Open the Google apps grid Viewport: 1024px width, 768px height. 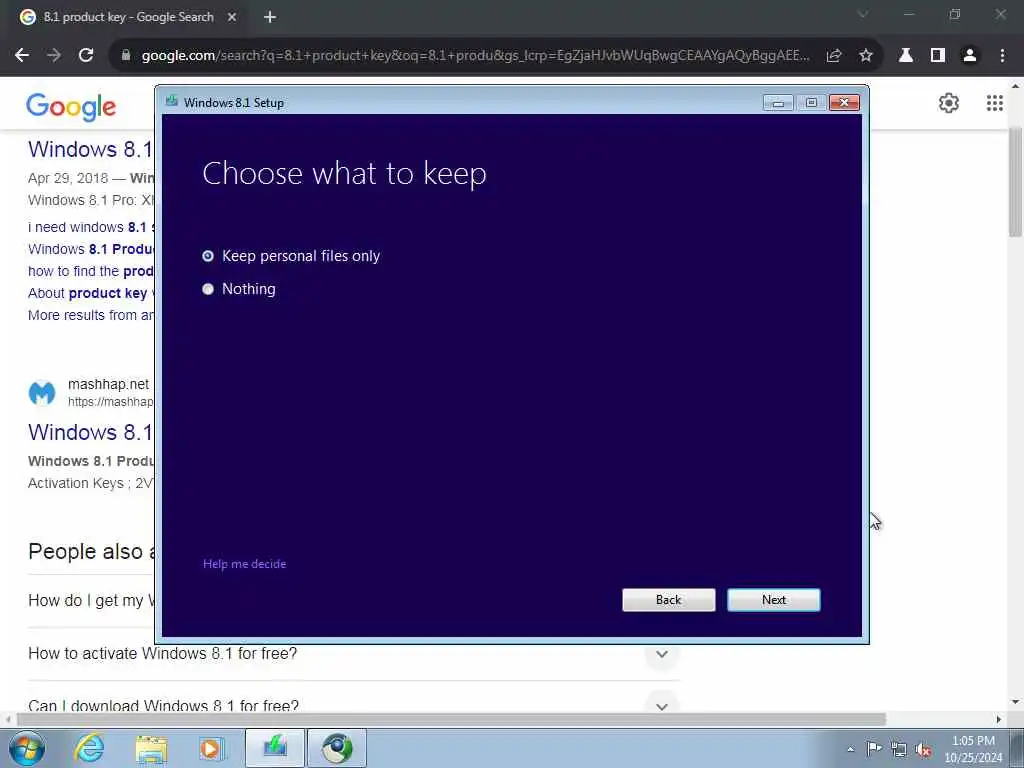[x=994, y=103]
